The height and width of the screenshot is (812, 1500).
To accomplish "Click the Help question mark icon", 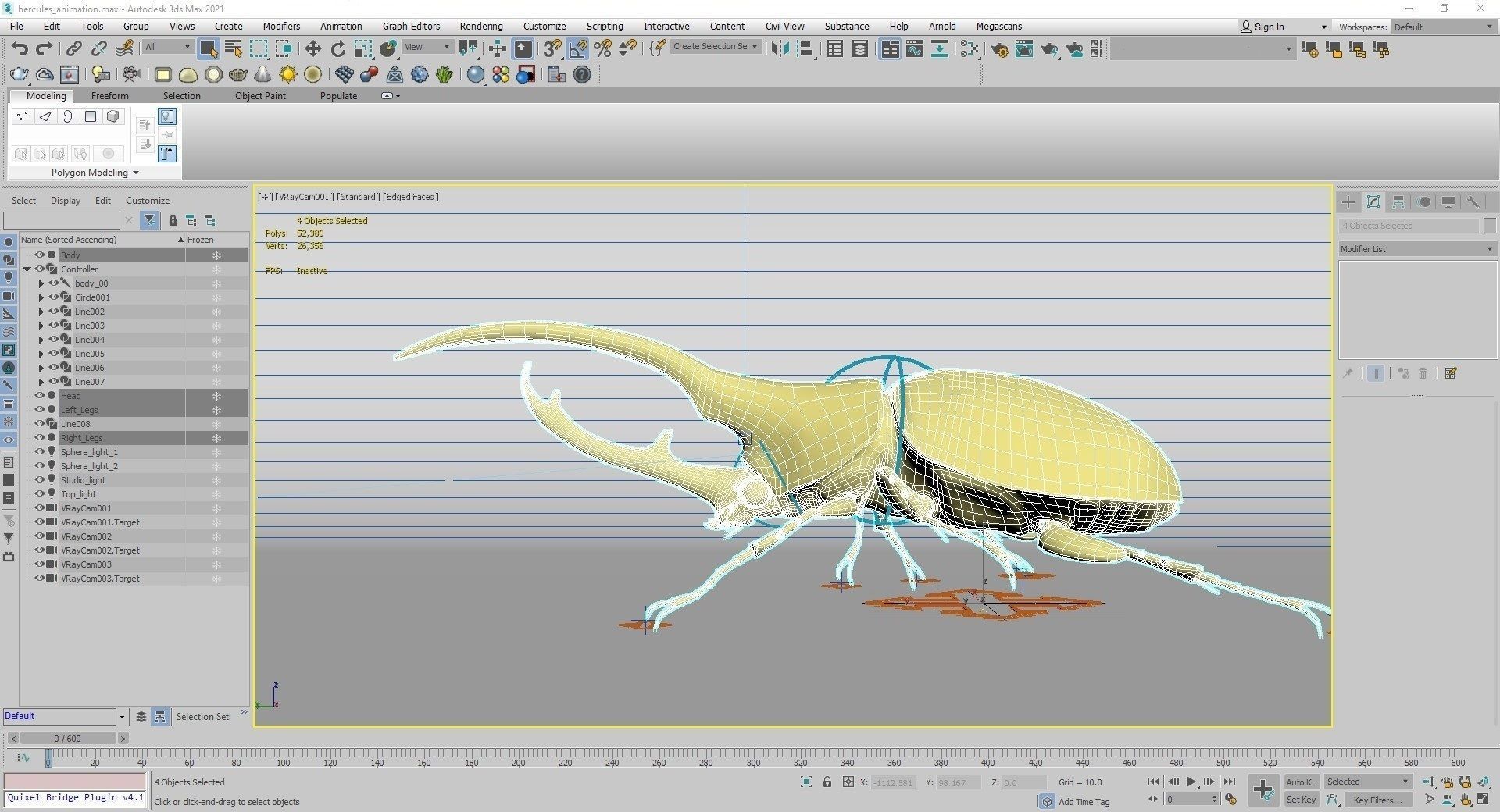I will (x=582, y=74).
